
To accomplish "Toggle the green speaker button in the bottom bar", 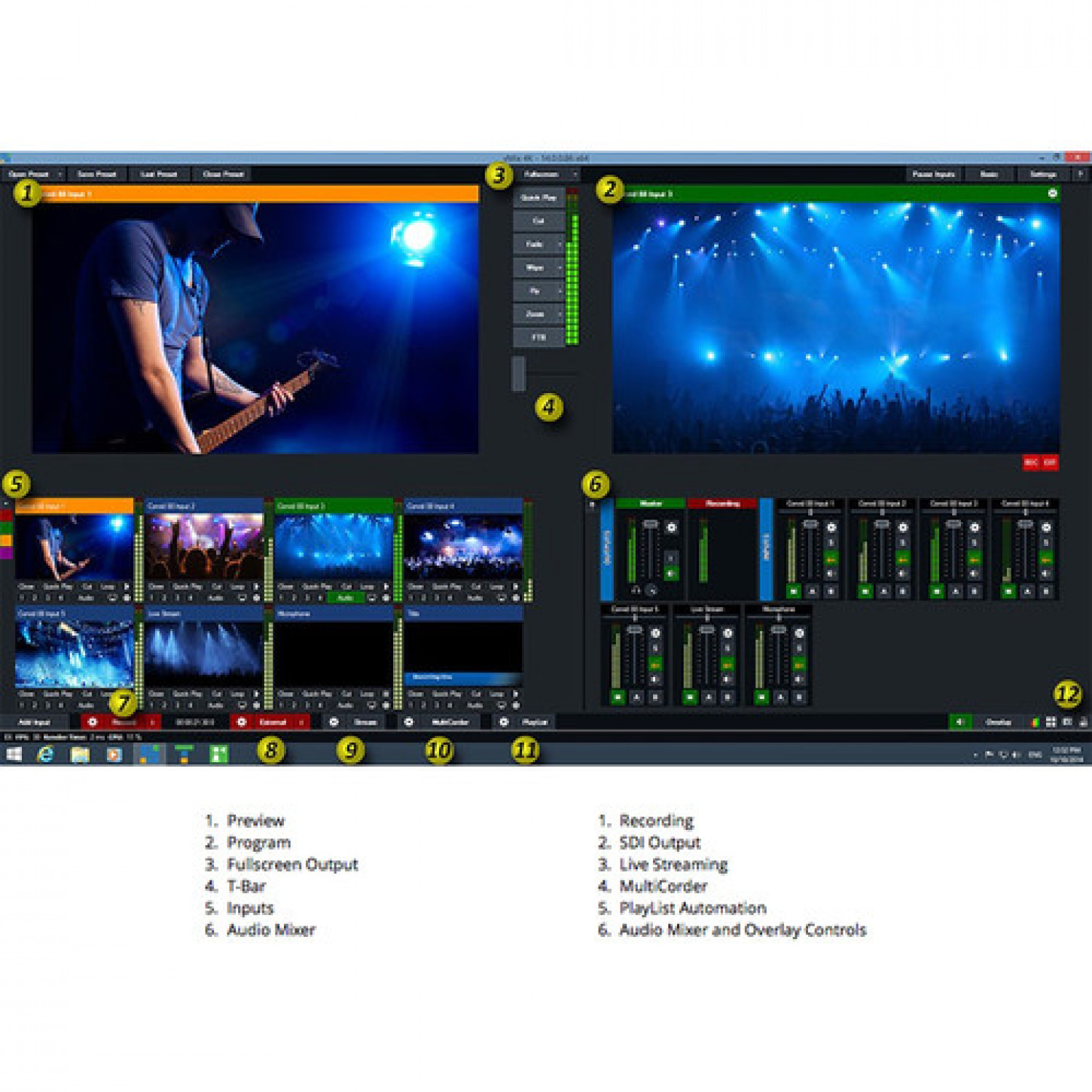I will click(960, 722).
